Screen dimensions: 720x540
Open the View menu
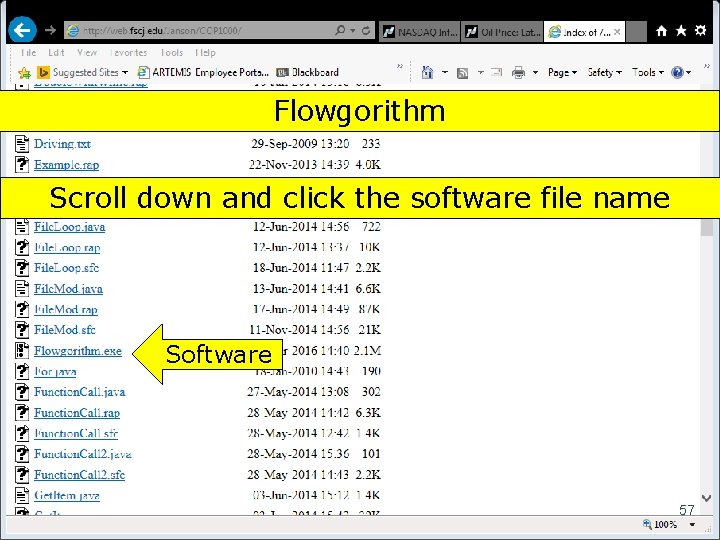[x=87, y=53]
